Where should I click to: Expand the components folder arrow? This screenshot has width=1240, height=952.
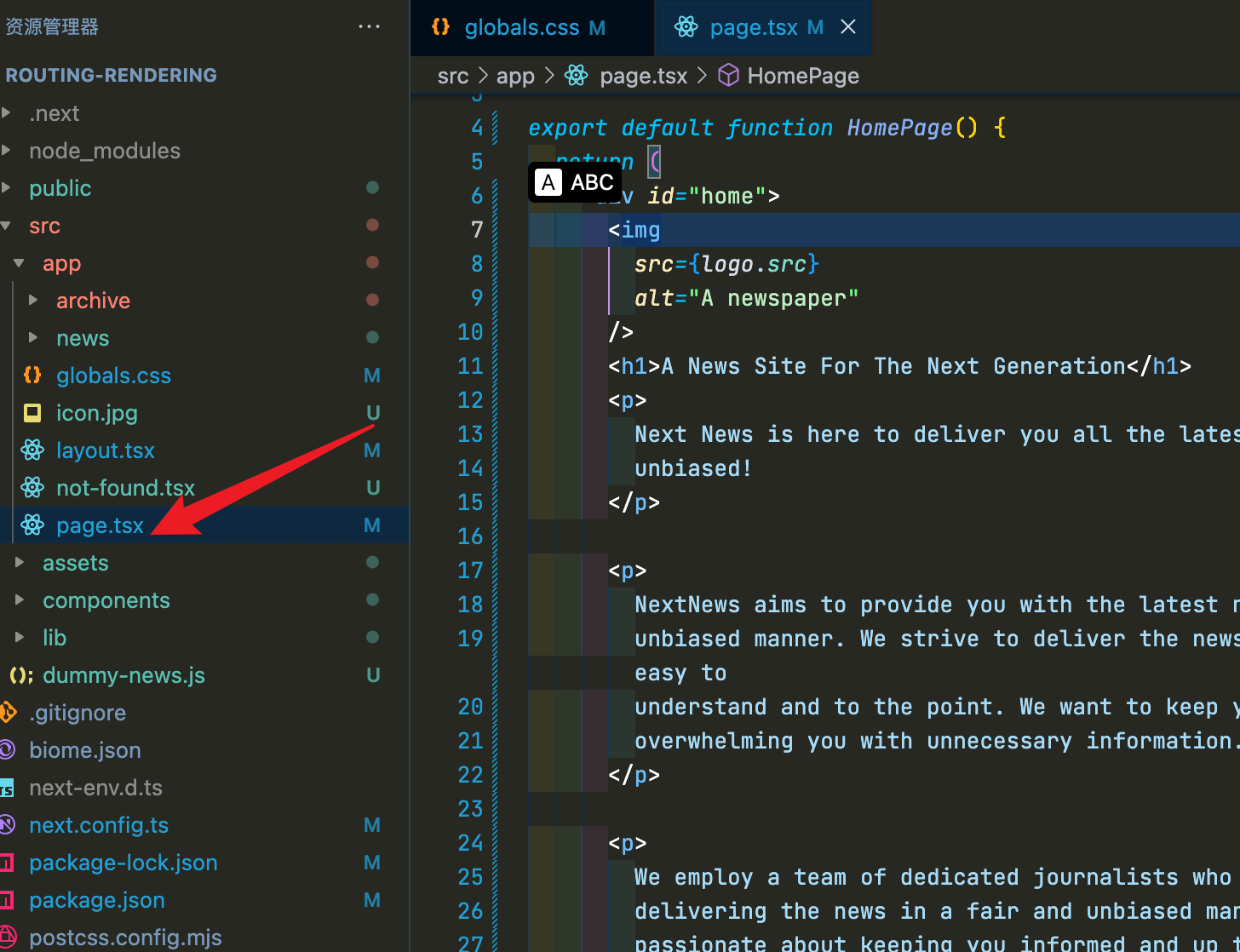pyautogui.click(x=20, y=600)
